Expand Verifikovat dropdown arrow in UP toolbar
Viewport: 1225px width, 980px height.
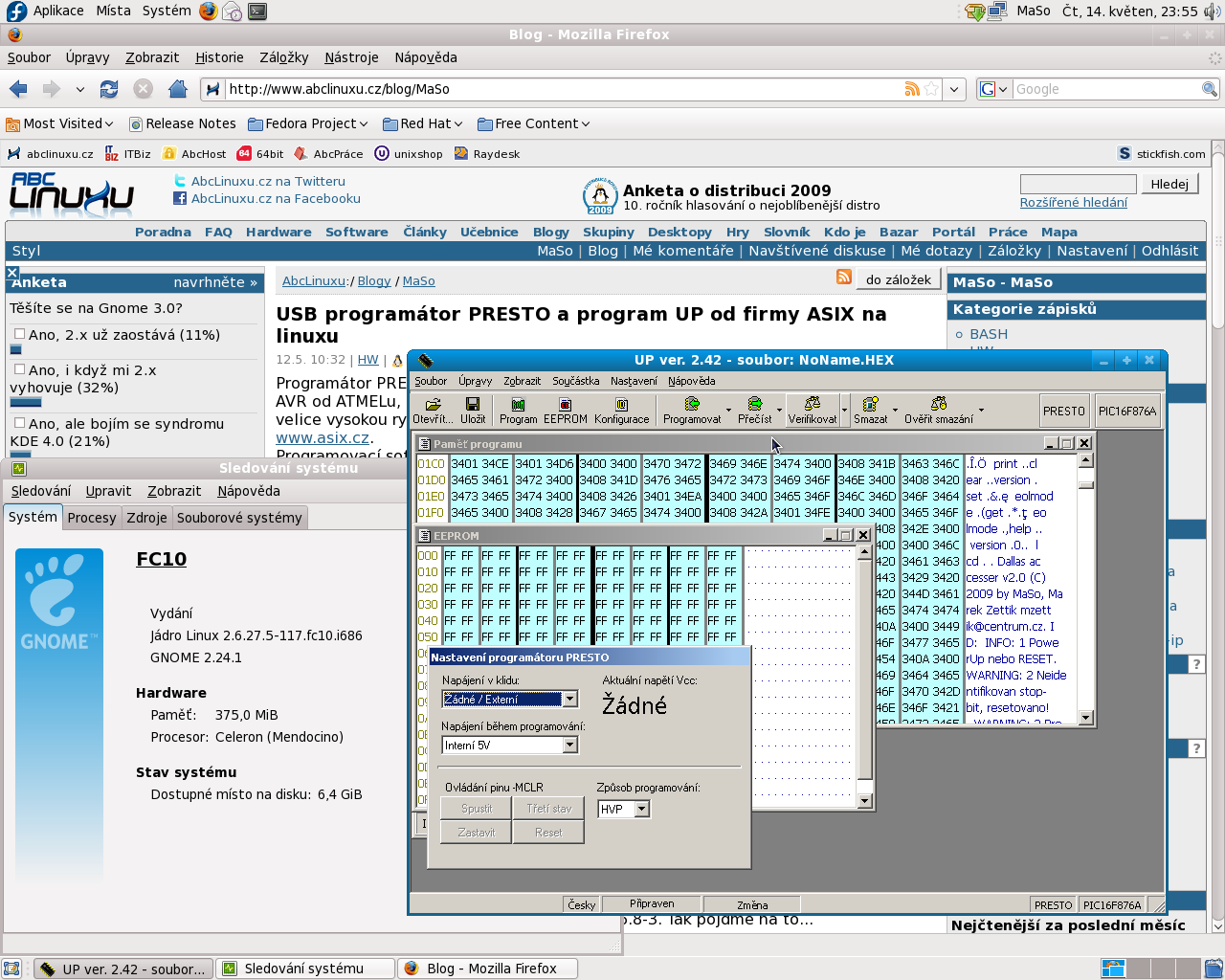coord(844,411)
